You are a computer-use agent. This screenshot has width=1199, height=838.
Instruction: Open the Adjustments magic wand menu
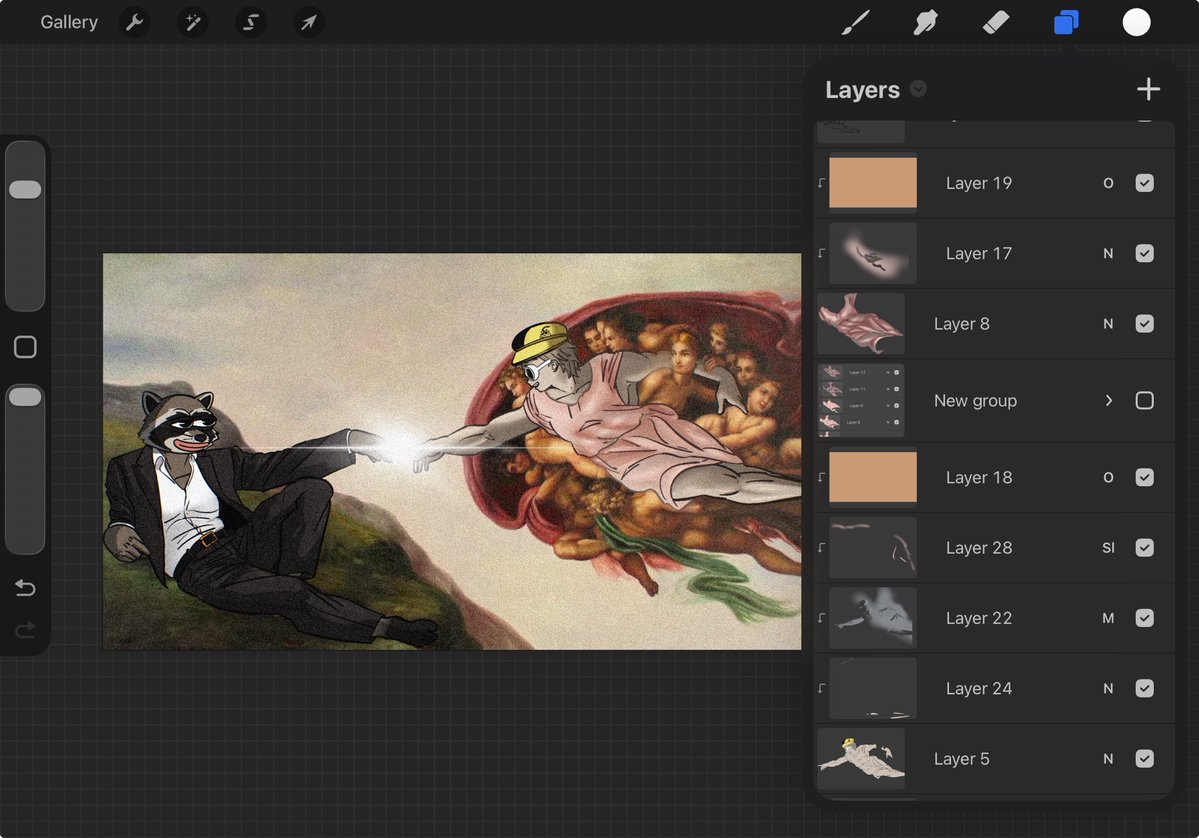[x=193, y=22]
